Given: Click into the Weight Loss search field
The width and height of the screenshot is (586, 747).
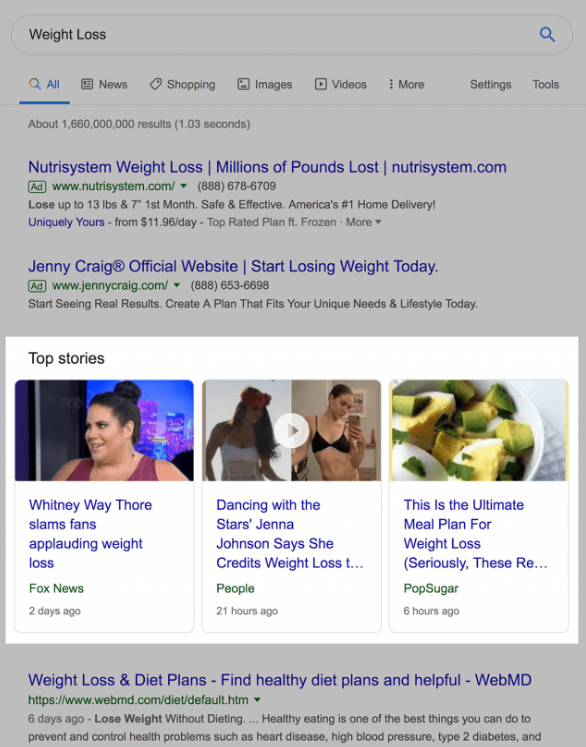Looking at the screenshot, I should tap(276, 35).
